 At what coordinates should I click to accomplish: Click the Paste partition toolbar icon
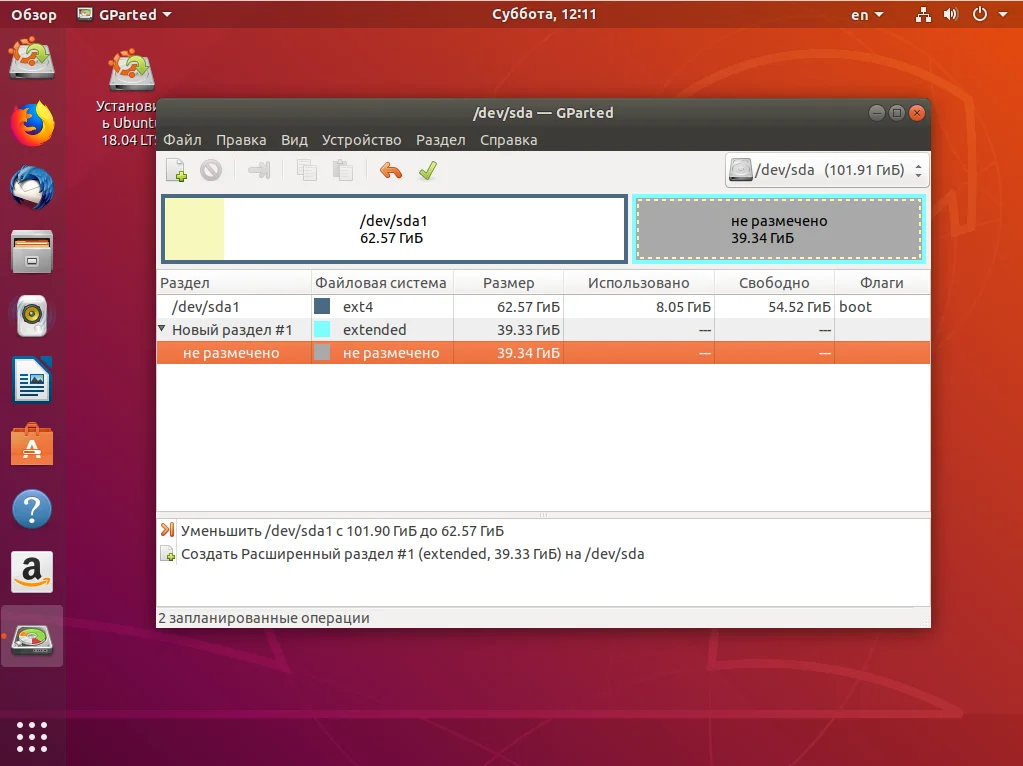pyautogui.click(x=343, y=171)
